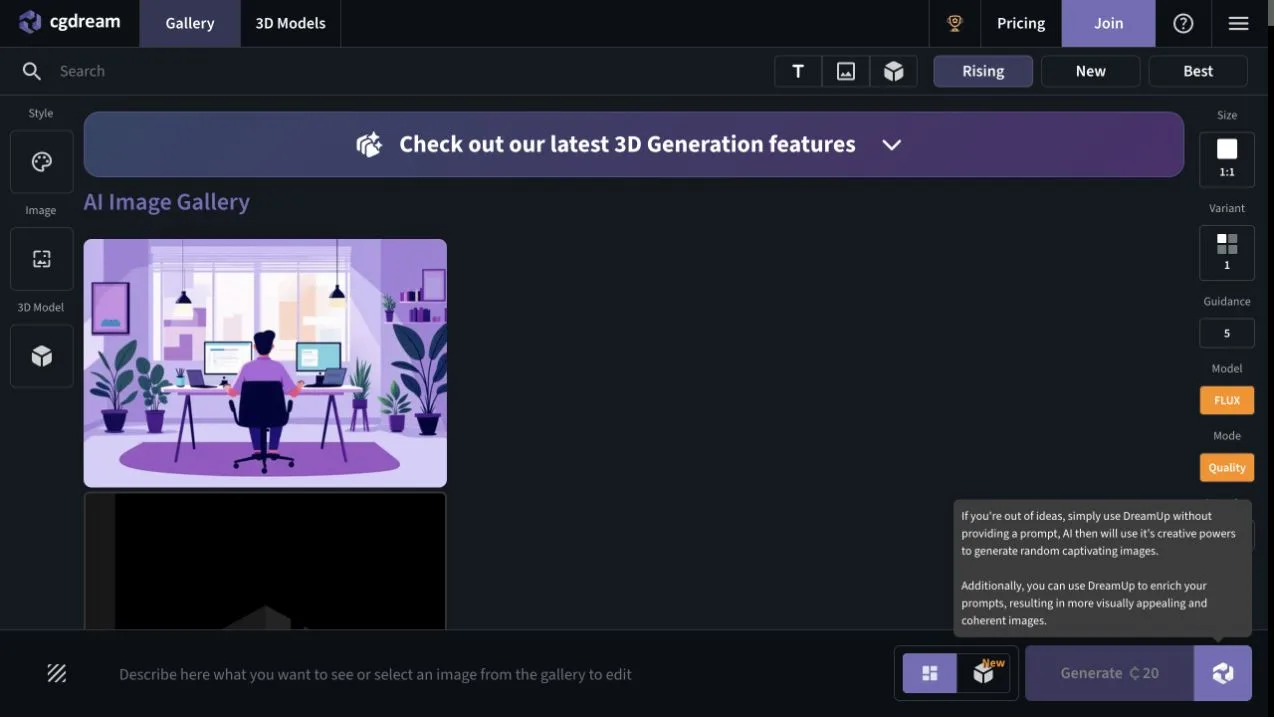Switch to the 3D Models tab
The image size is (1274, 717).
click(x=290, y=23)
